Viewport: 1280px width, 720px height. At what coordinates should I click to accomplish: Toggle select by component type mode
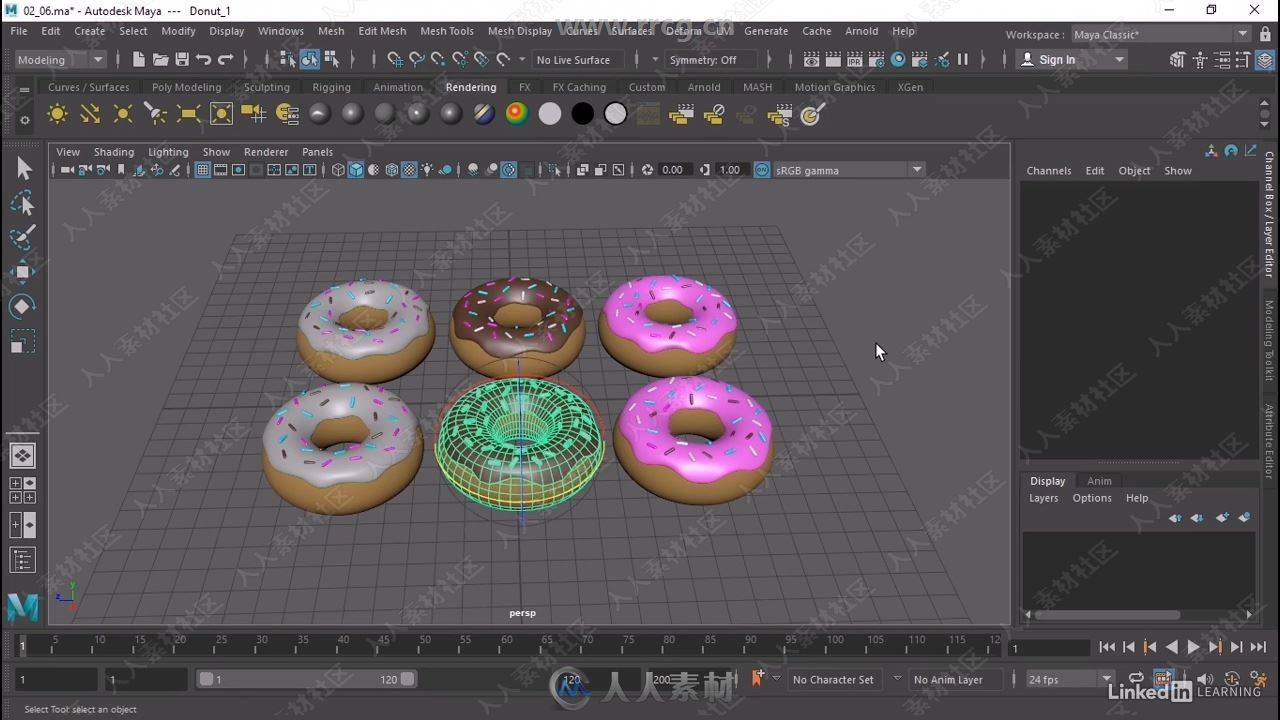tap(331, 60)
